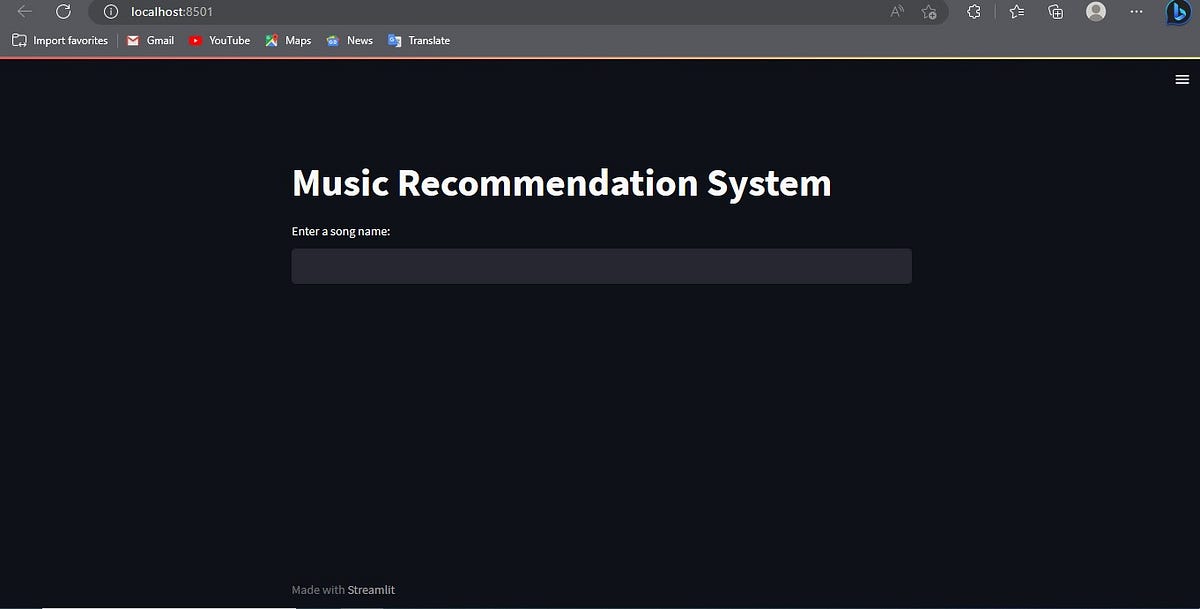Open the News favorite

349,40
